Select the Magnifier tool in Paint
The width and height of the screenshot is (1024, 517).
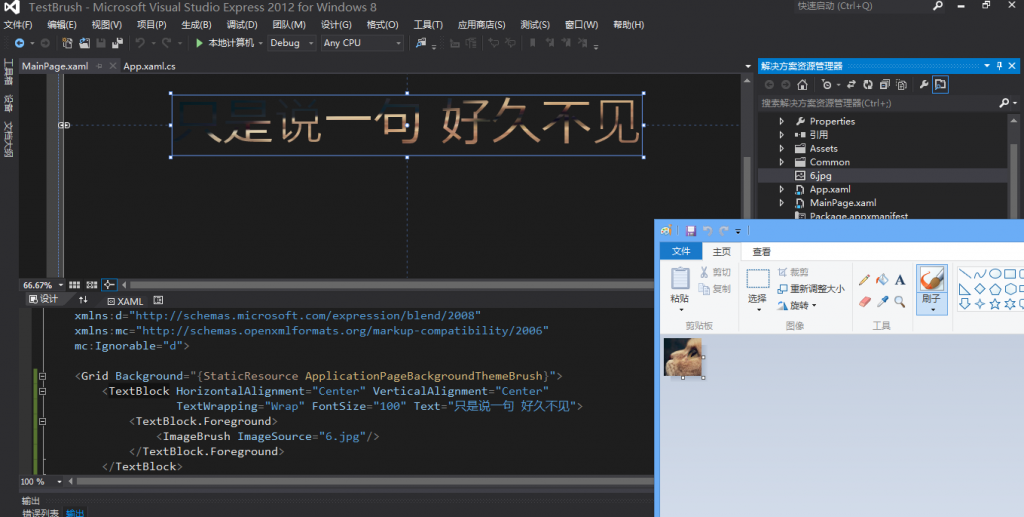click(900, 302)
